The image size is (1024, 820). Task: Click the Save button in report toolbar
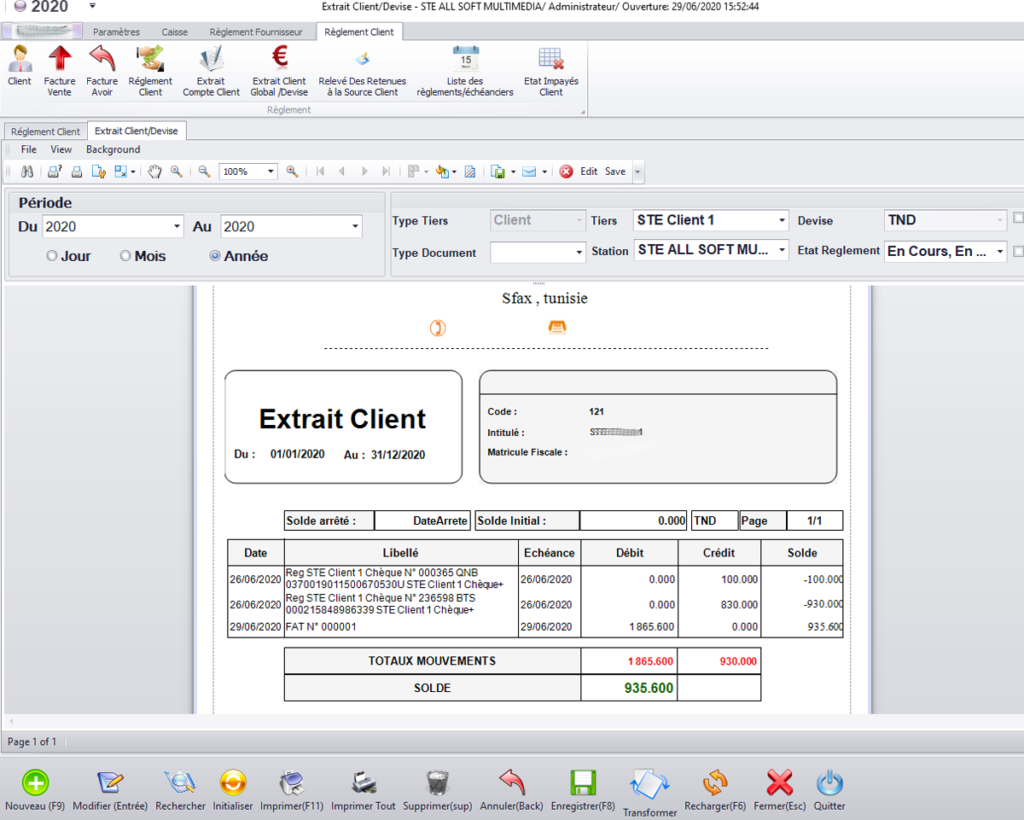(615, 171)
